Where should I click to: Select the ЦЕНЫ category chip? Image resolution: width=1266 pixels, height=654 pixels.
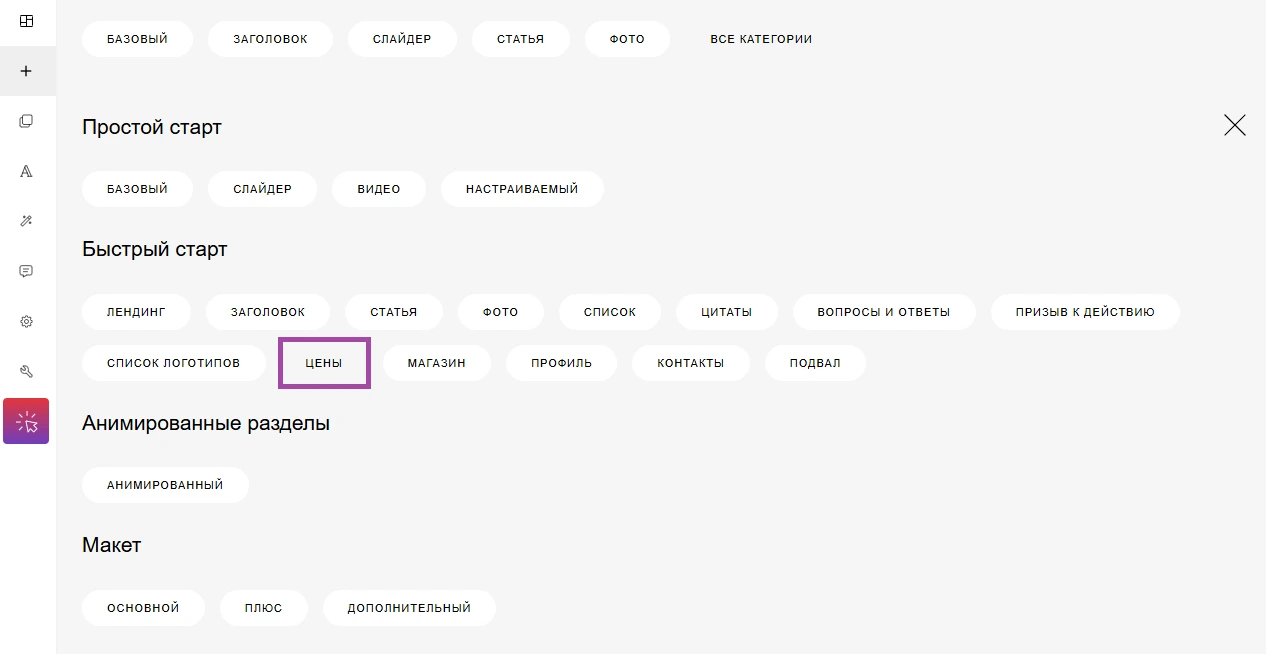(x=324, y=363)
